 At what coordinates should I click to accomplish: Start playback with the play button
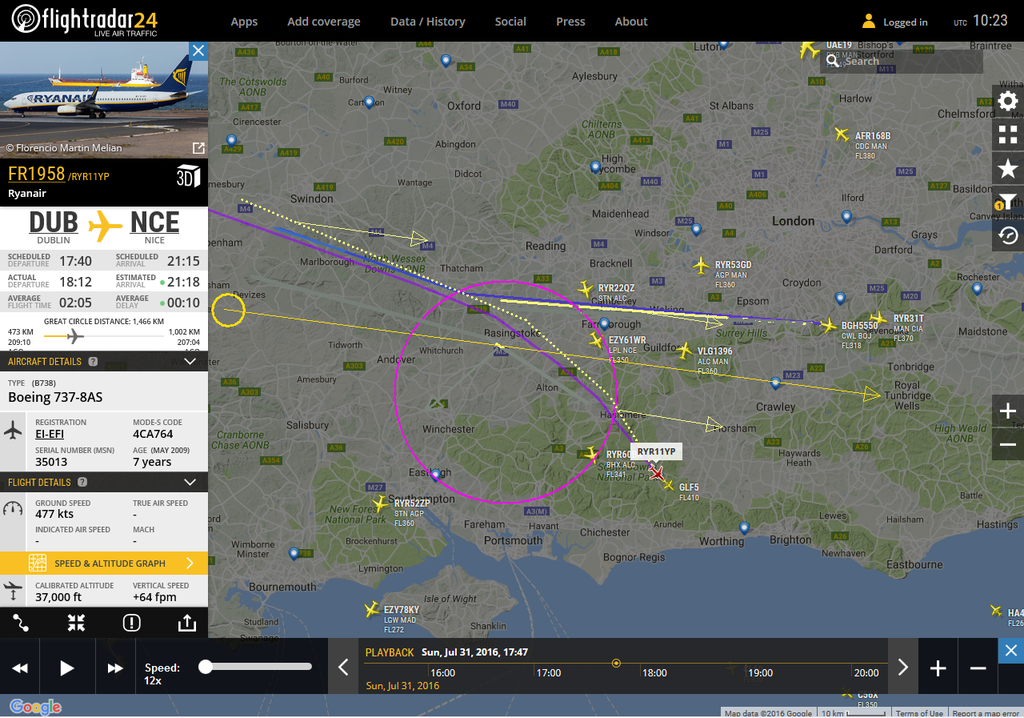pyautogui.click(x=67, y=668)
